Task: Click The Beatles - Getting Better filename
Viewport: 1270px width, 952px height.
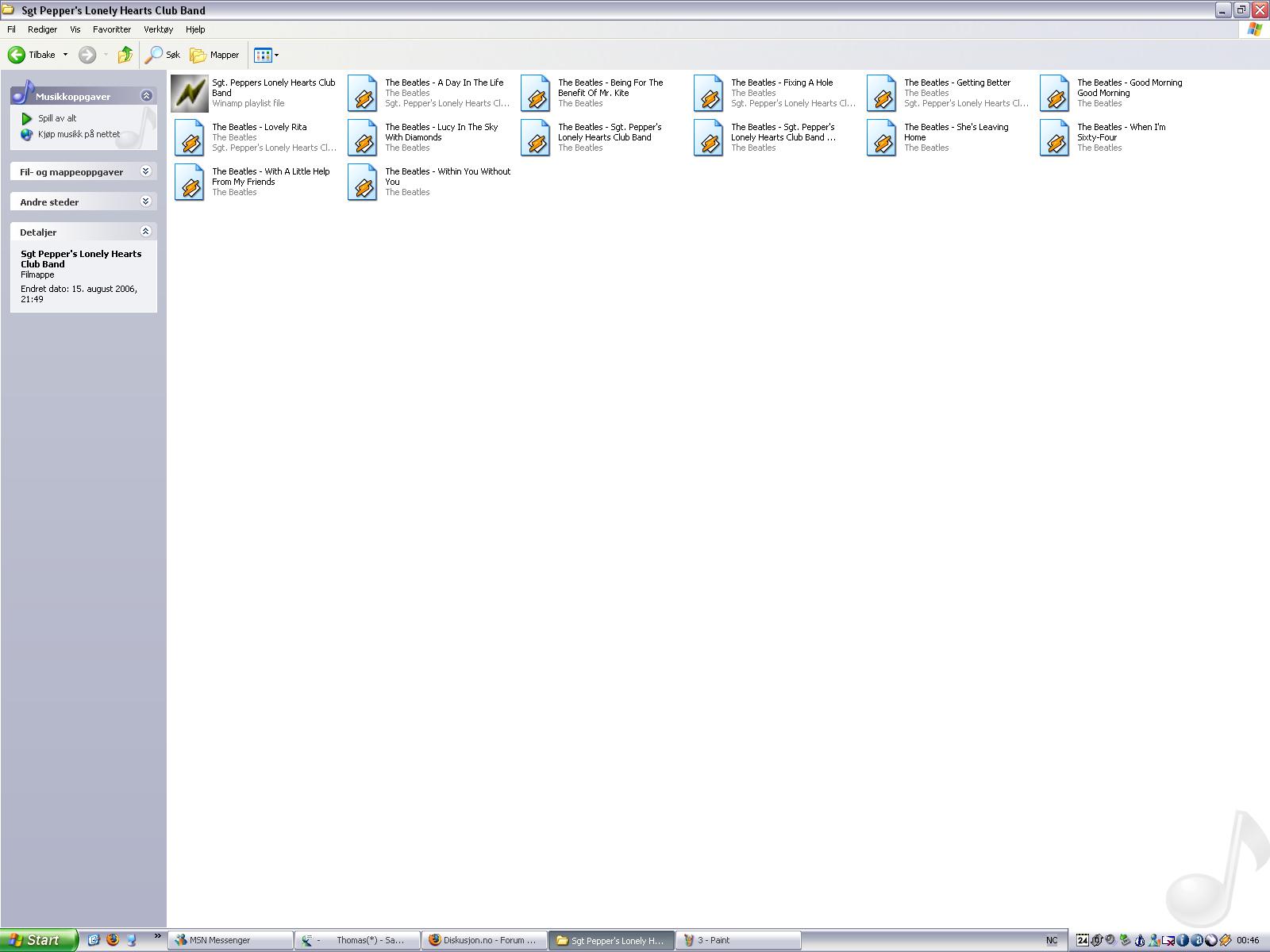Action: click(x=957, y=83)
